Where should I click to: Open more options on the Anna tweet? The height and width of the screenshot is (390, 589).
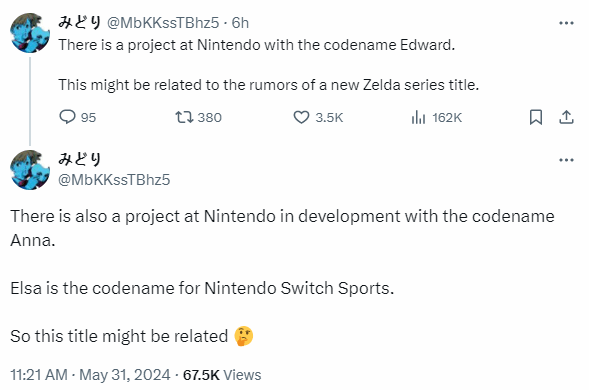[x=566, y=160]
